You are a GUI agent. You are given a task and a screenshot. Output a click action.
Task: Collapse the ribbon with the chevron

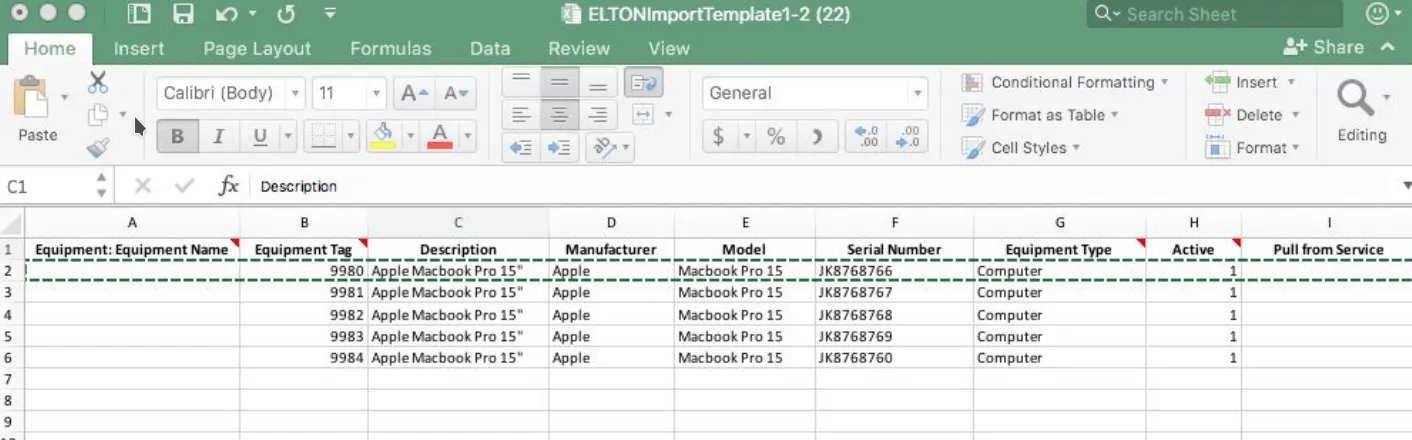click(1388, 47)
